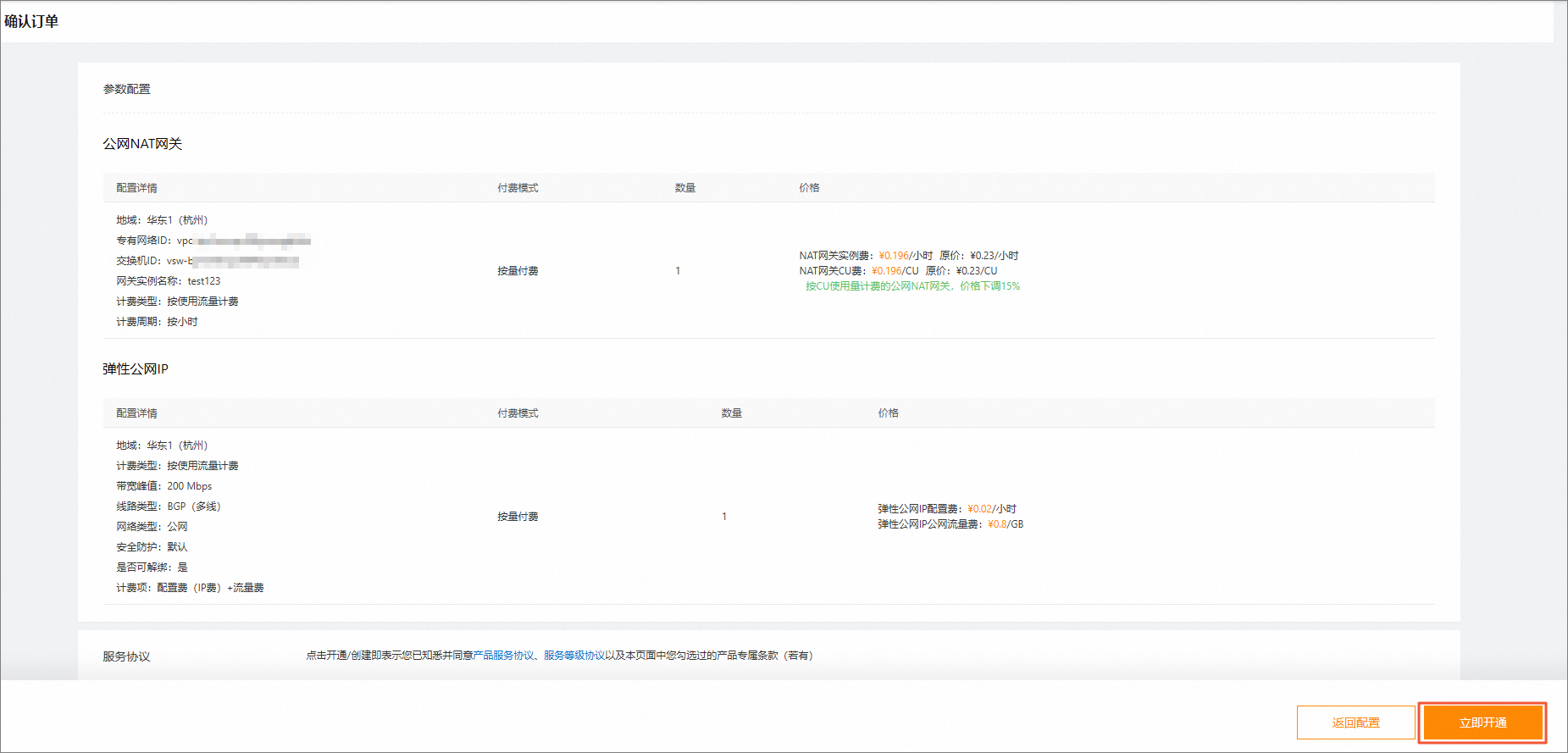The image size is (1568, 753).
Task: Click the 服务协议 label
Action: pos(126,656)
